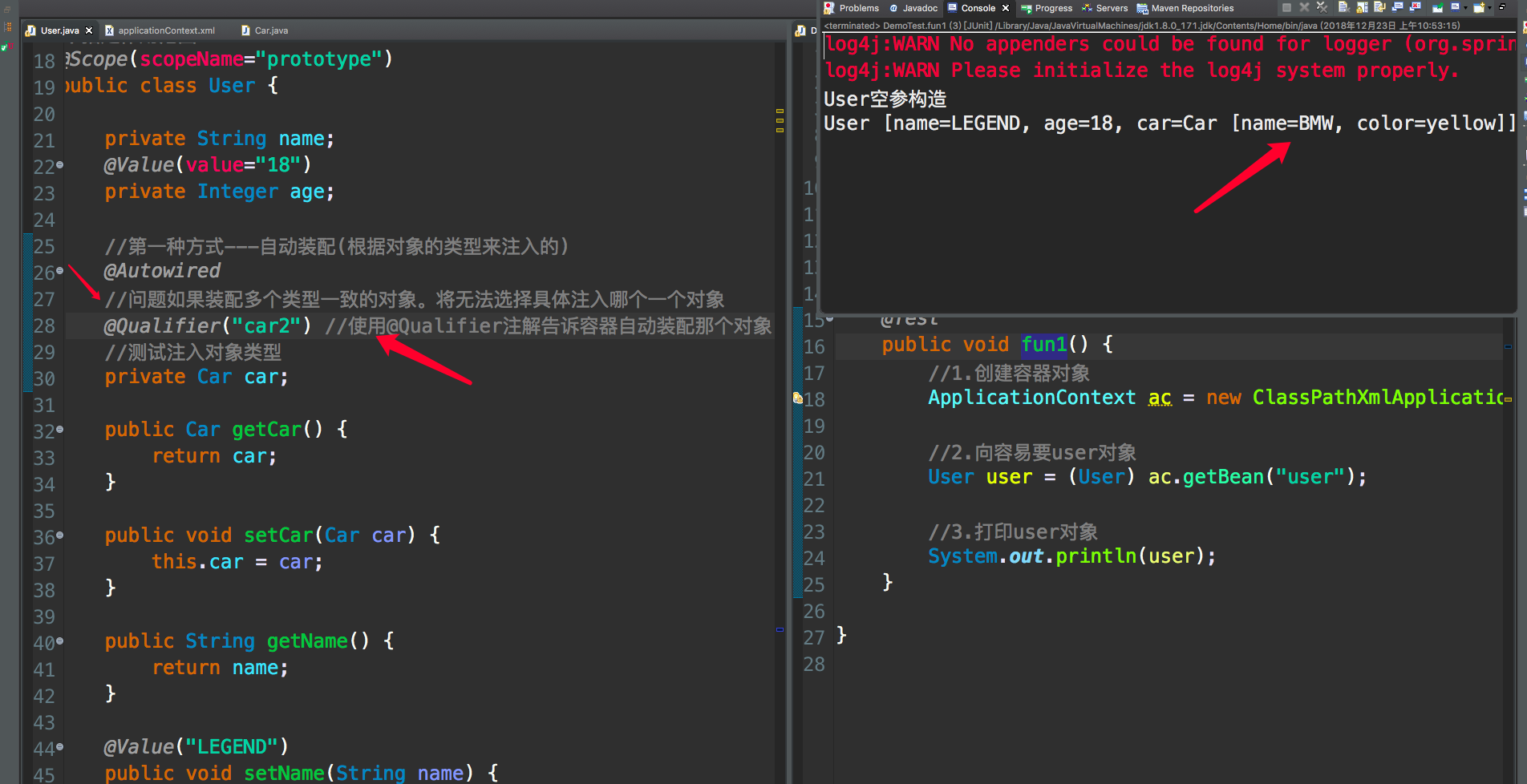
Task: Select the User.java editor tab
Action: pyautogui.click(x=60, y=30)
